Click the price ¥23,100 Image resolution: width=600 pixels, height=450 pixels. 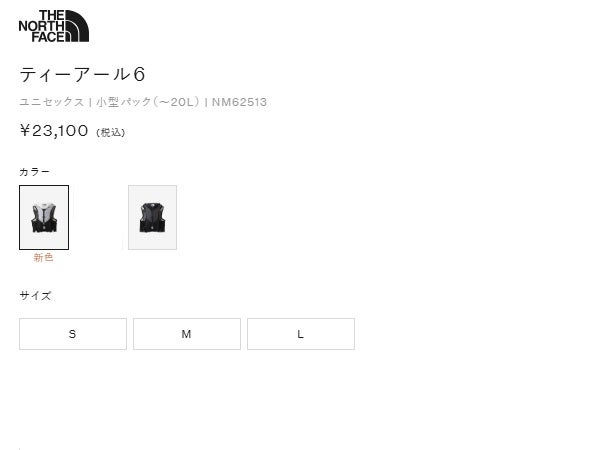(x=54, y=131)
